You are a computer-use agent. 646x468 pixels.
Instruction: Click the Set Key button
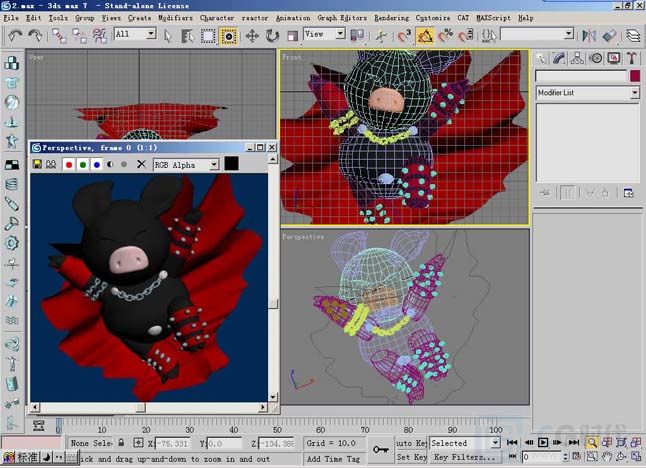click(x=411, y=457)
